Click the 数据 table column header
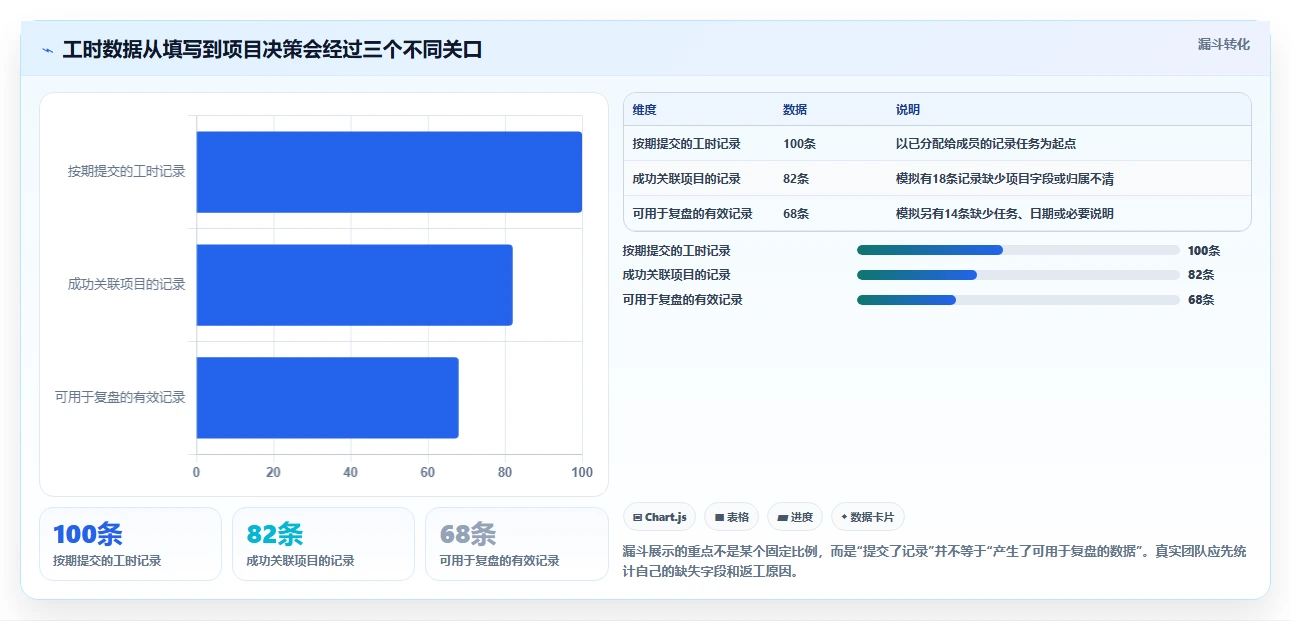The width and height of the screenshot is (1291, 621). pos(795,110)
